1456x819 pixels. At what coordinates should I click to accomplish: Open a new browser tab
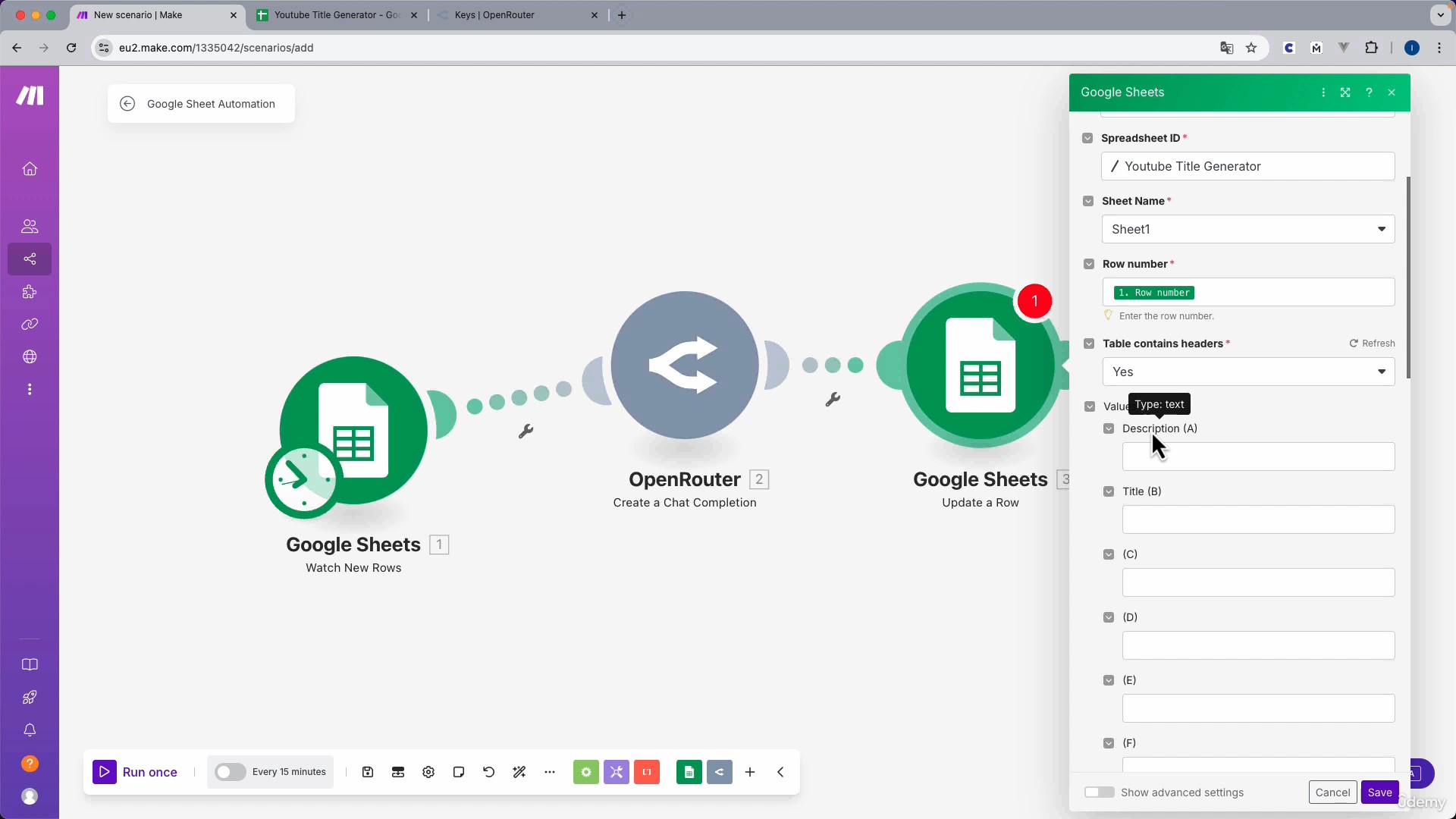[622, 15]
